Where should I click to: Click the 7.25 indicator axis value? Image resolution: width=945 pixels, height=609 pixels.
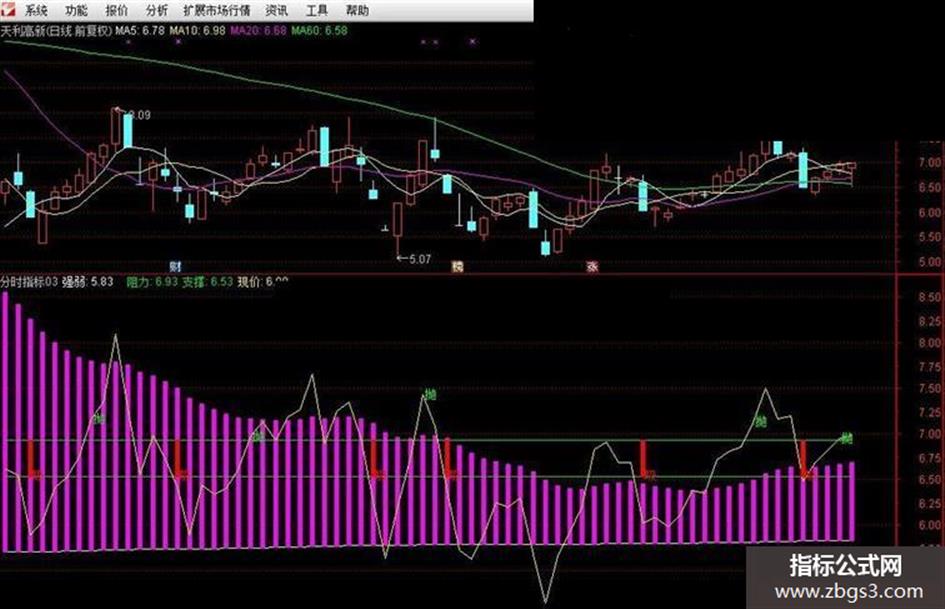coord(929,412)
